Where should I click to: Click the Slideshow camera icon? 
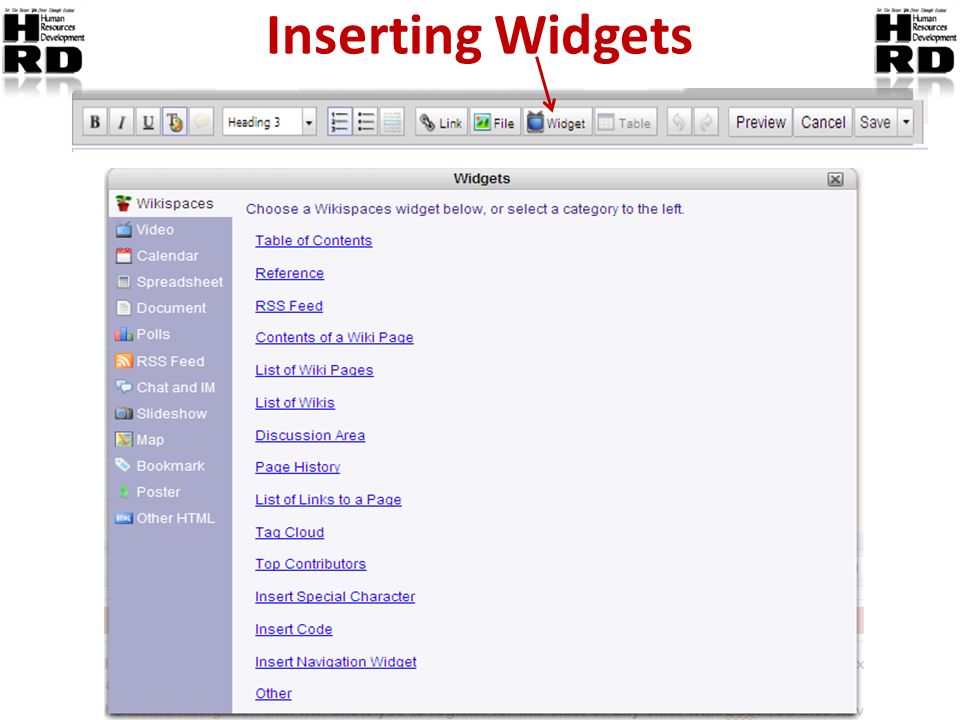[124, 413]
